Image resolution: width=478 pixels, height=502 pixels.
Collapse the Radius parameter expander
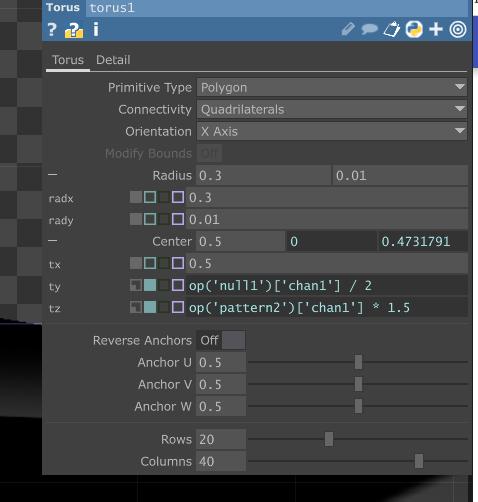point(53,174)
